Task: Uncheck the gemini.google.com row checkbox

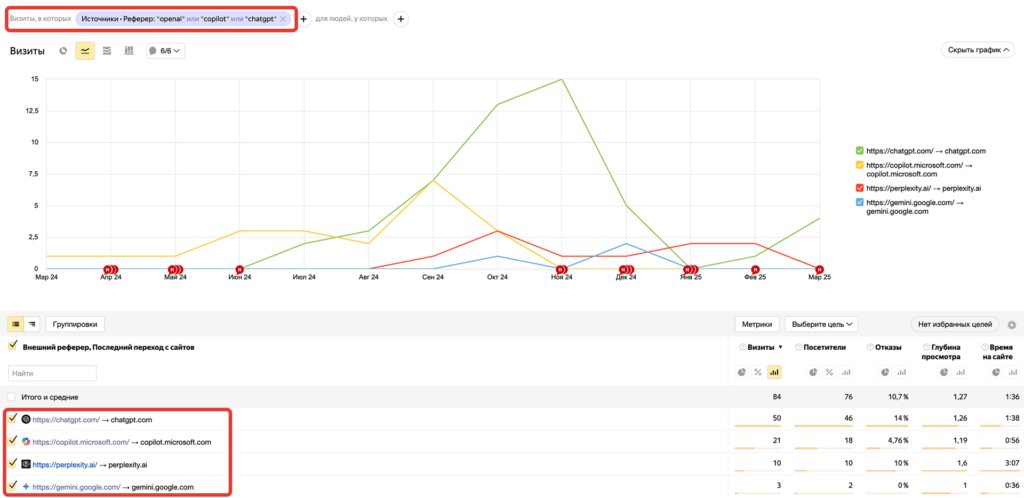Action: (12, 486)
